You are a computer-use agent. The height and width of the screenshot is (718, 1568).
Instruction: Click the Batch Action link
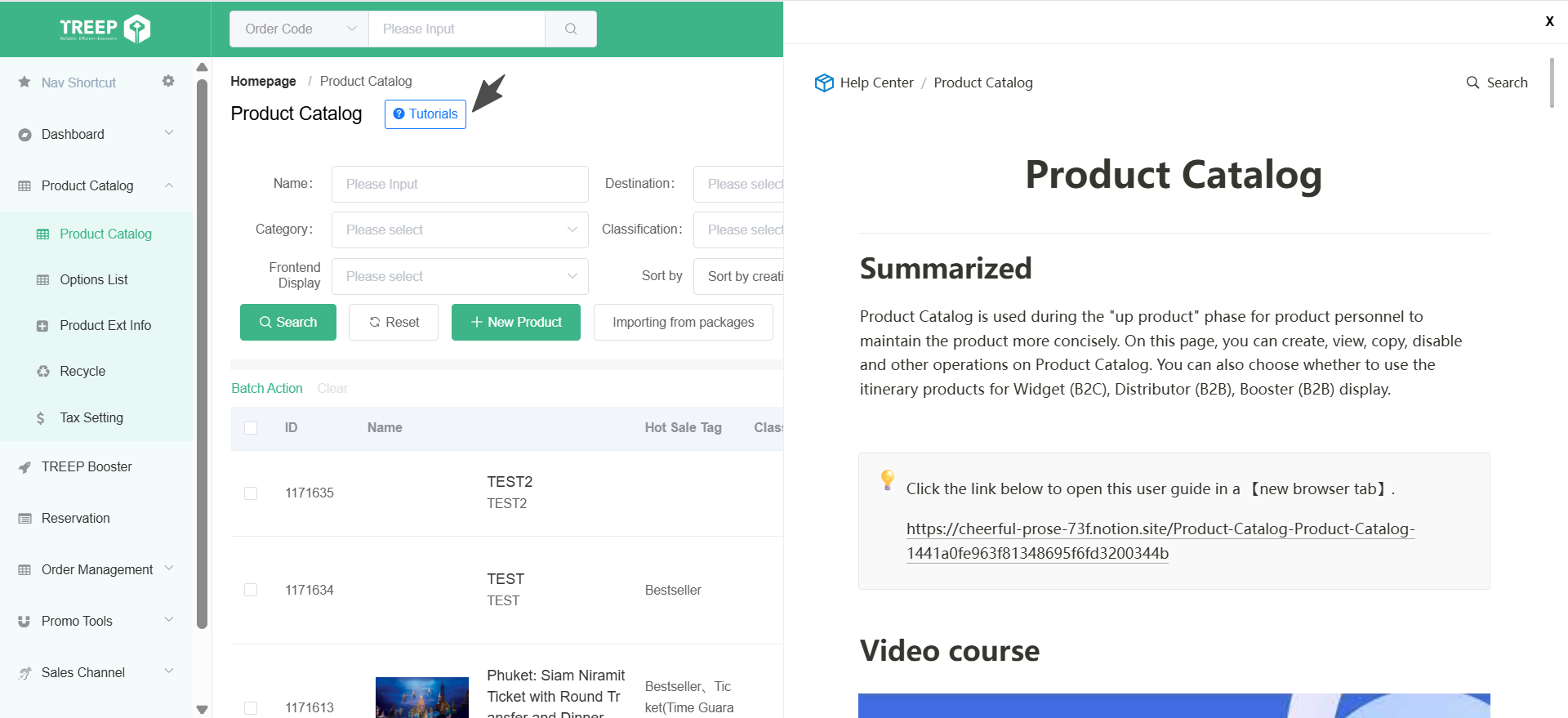[x=267, y=388]
